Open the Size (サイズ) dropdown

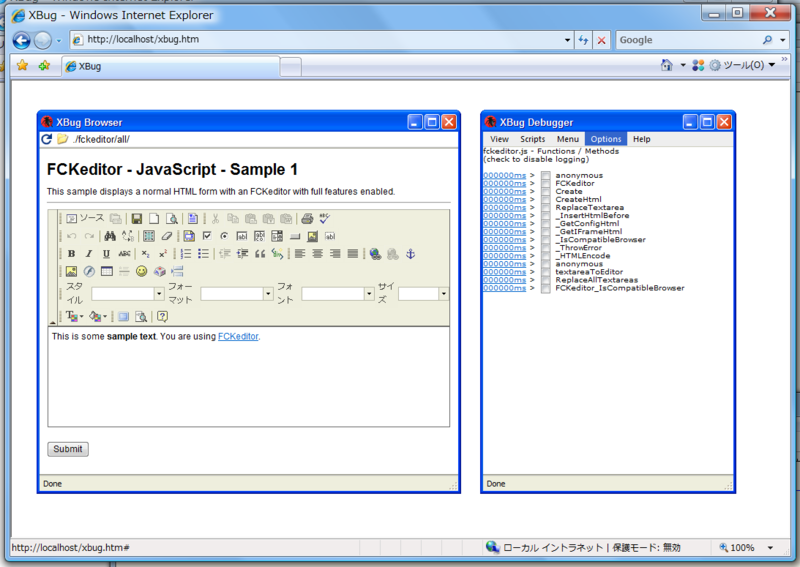click(x=443, y=293)
